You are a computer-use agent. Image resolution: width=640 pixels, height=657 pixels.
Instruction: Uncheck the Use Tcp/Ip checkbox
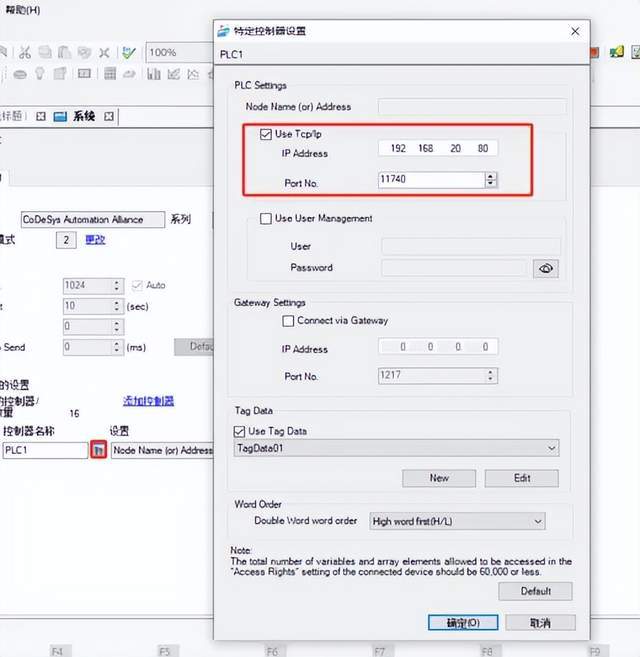pos(266,134)
